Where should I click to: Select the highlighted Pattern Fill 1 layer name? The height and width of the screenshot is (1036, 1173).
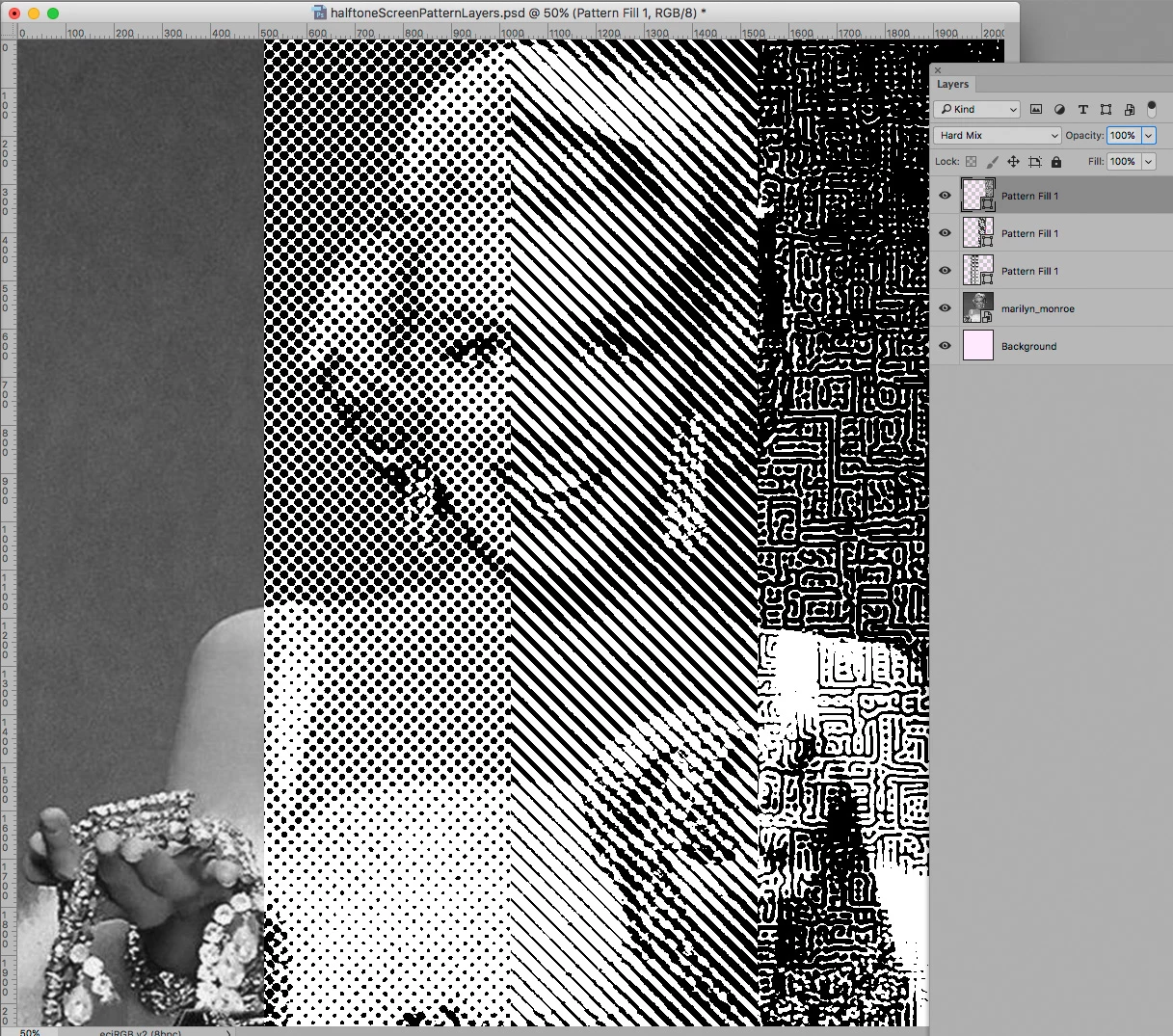click(1029, 196)
